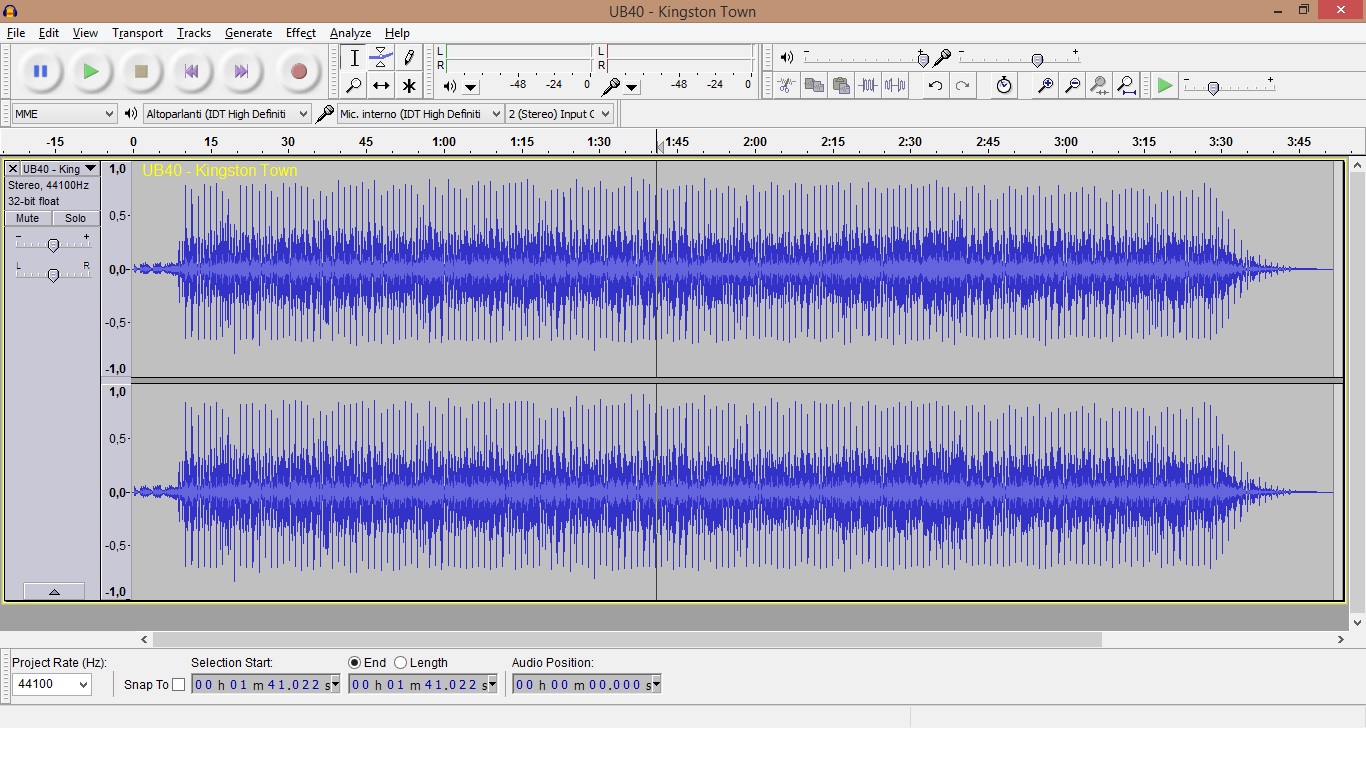1366x768 pixels.
Task: Collapse the track with bottom arrow button
Action: 54,592
